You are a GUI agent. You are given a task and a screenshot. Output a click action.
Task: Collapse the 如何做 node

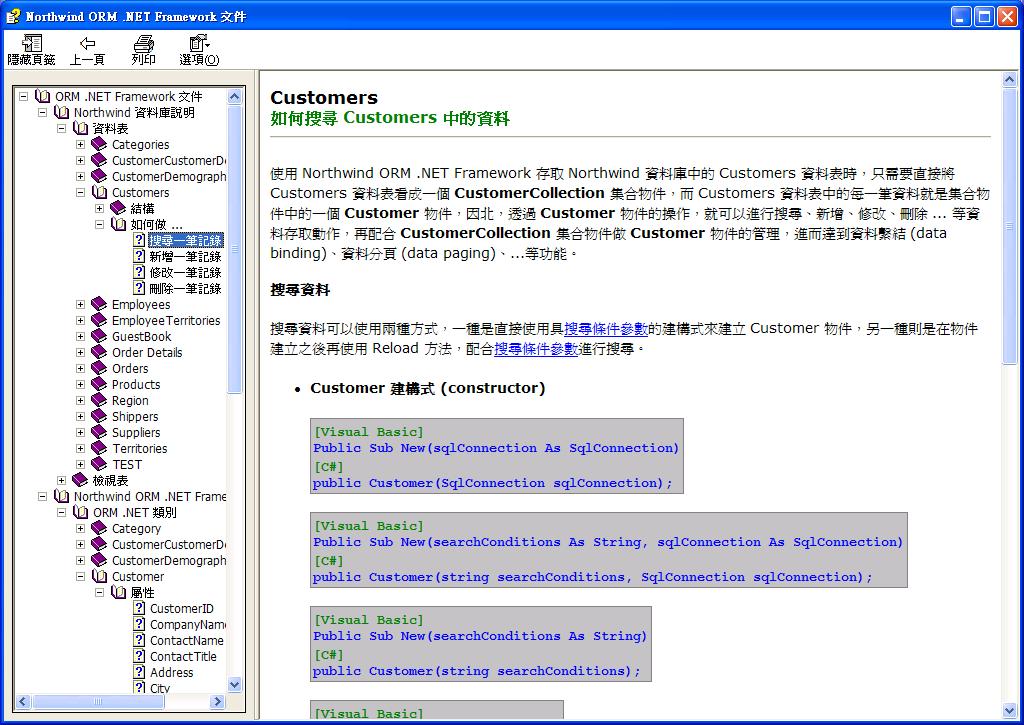(x=99, y=225)
